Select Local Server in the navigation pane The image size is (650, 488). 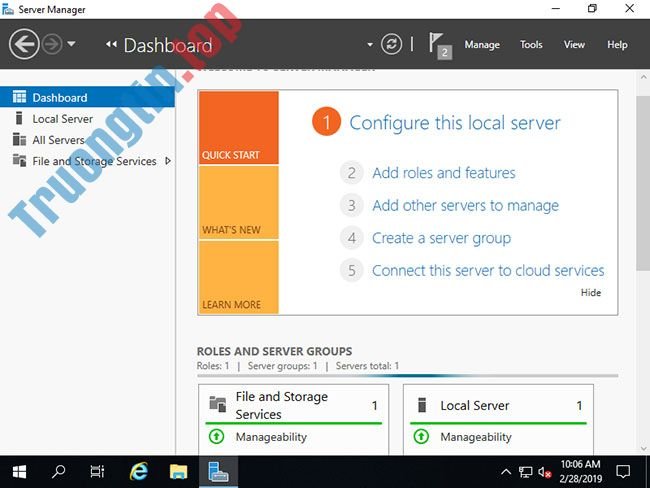click(87, 119)
